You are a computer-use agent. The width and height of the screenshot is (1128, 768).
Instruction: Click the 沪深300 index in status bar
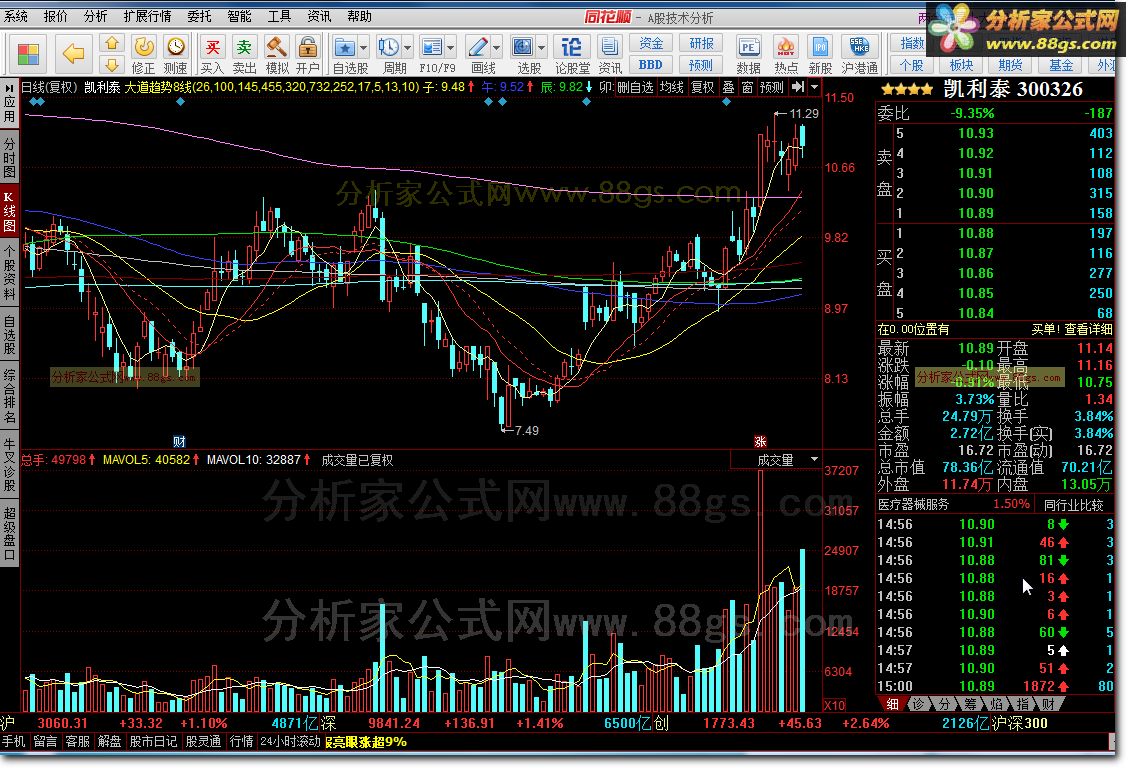point(1019,723)
